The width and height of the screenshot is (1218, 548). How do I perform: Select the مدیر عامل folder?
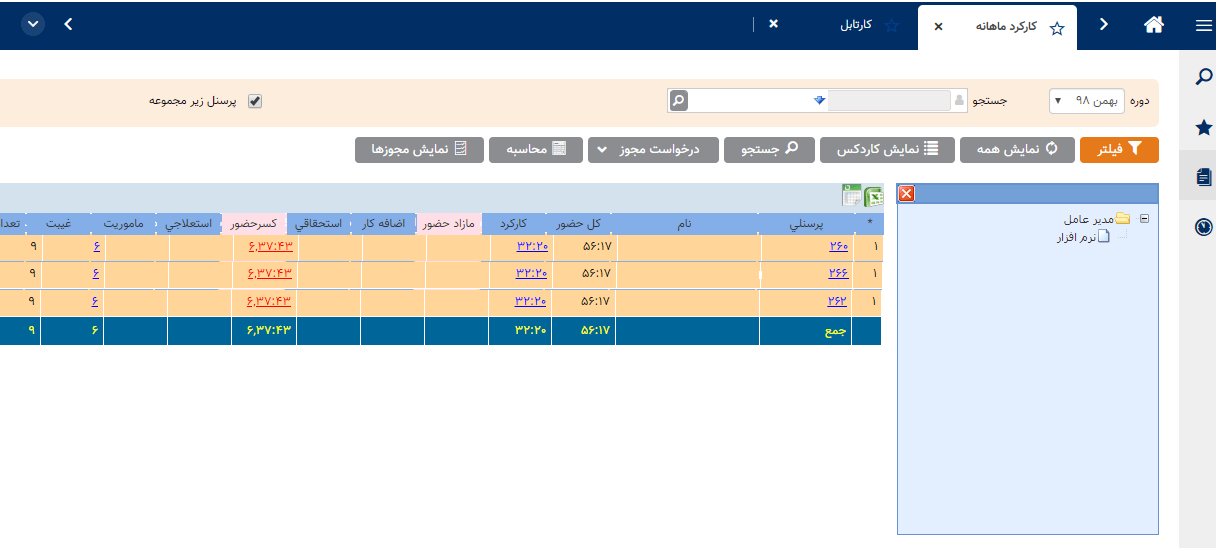[x=1096, y=218]
